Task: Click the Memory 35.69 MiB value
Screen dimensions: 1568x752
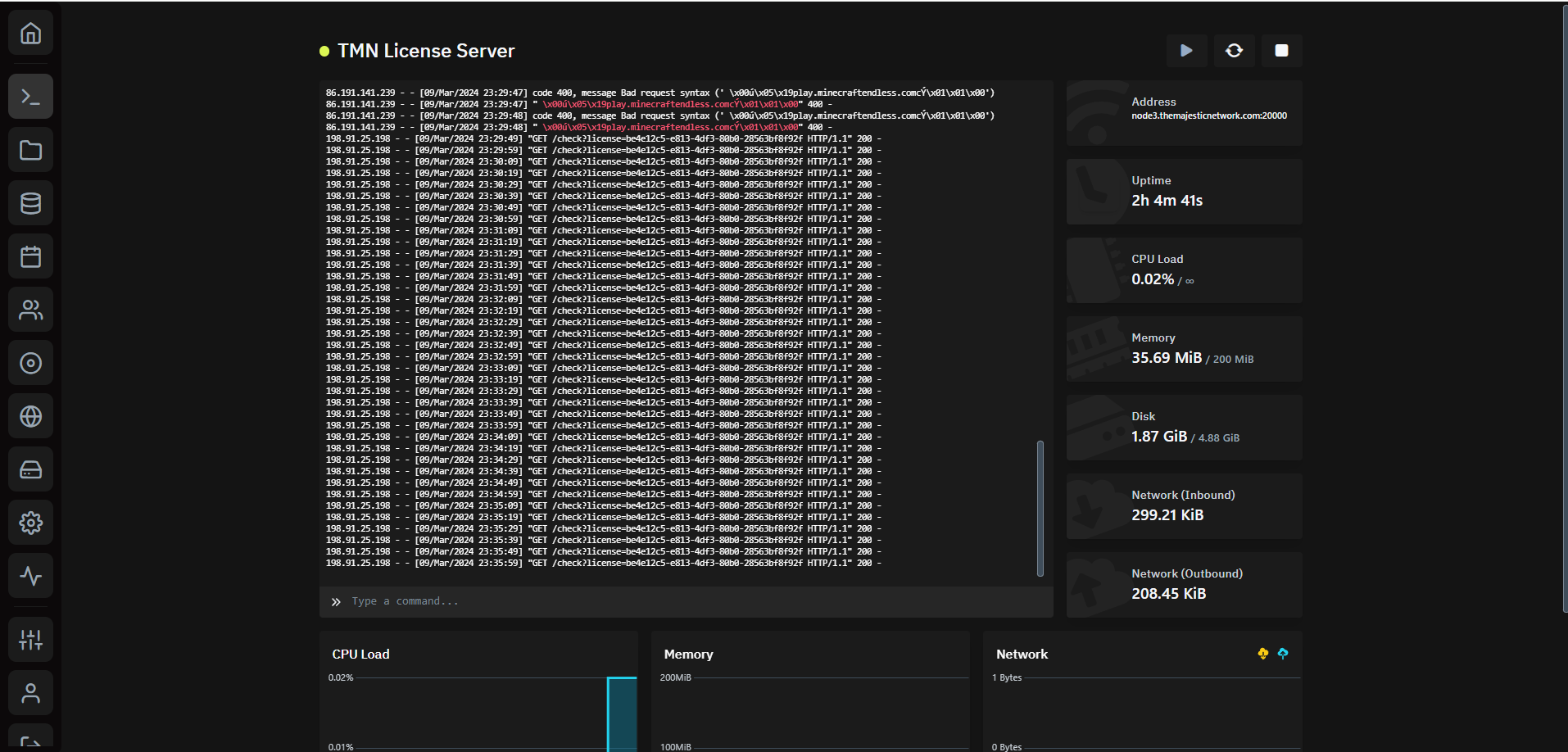Action: [x=1167, y=358]
